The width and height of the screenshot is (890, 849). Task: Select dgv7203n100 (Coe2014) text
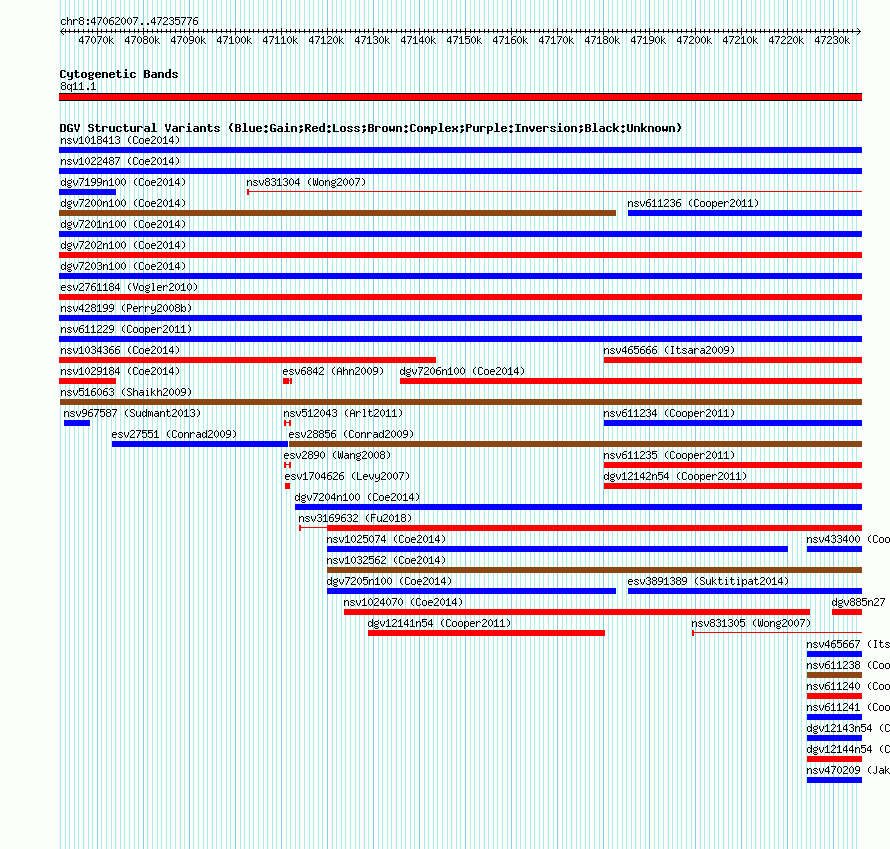pyautogui.click(x=123, y=266)
